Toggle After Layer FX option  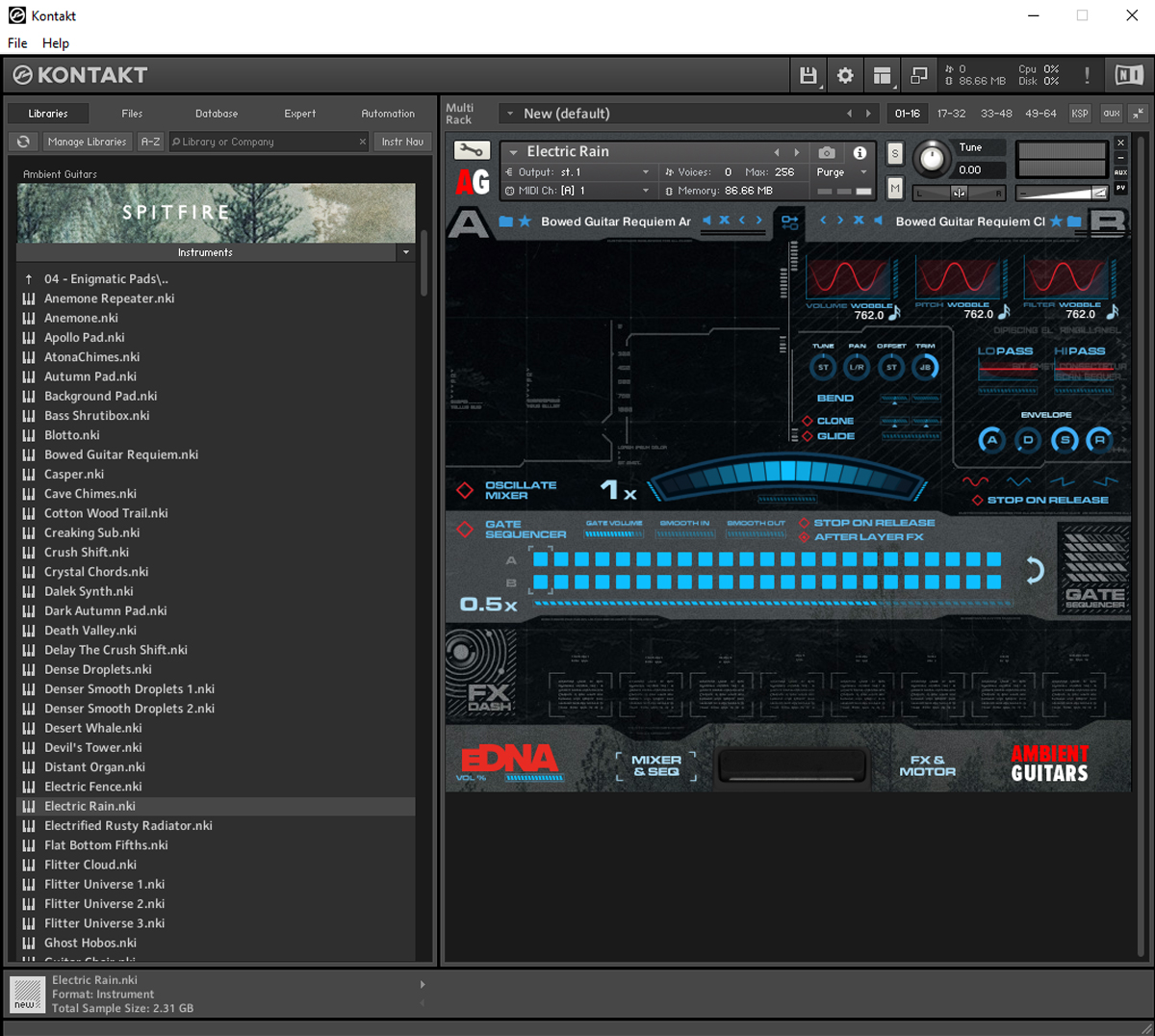pyautogui.click(x=805, y=537)
